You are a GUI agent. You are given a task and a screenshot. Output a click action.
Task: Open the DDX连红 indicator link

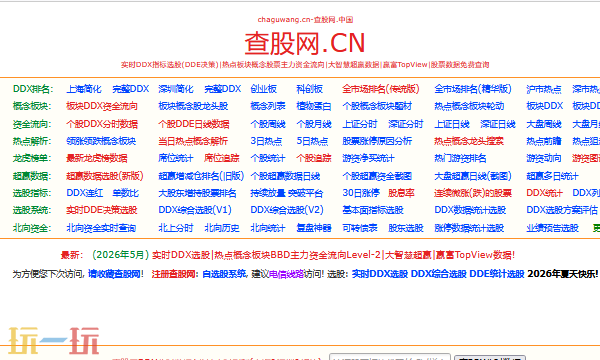click(x=85, y=193)
